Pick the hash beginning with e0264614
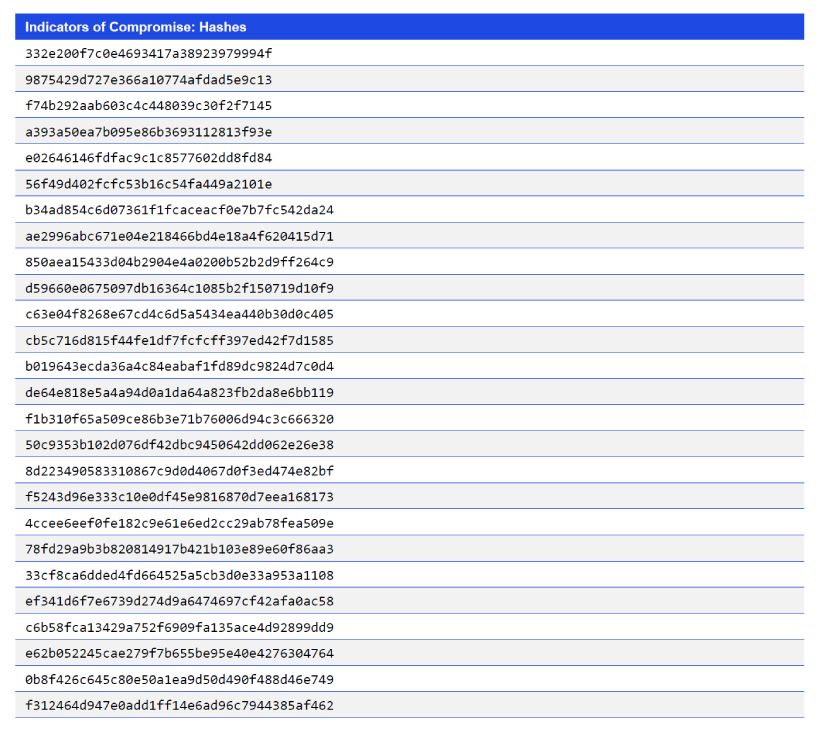Image resolution: width=820 pixels, height=730 pixels. click(149, 157)
